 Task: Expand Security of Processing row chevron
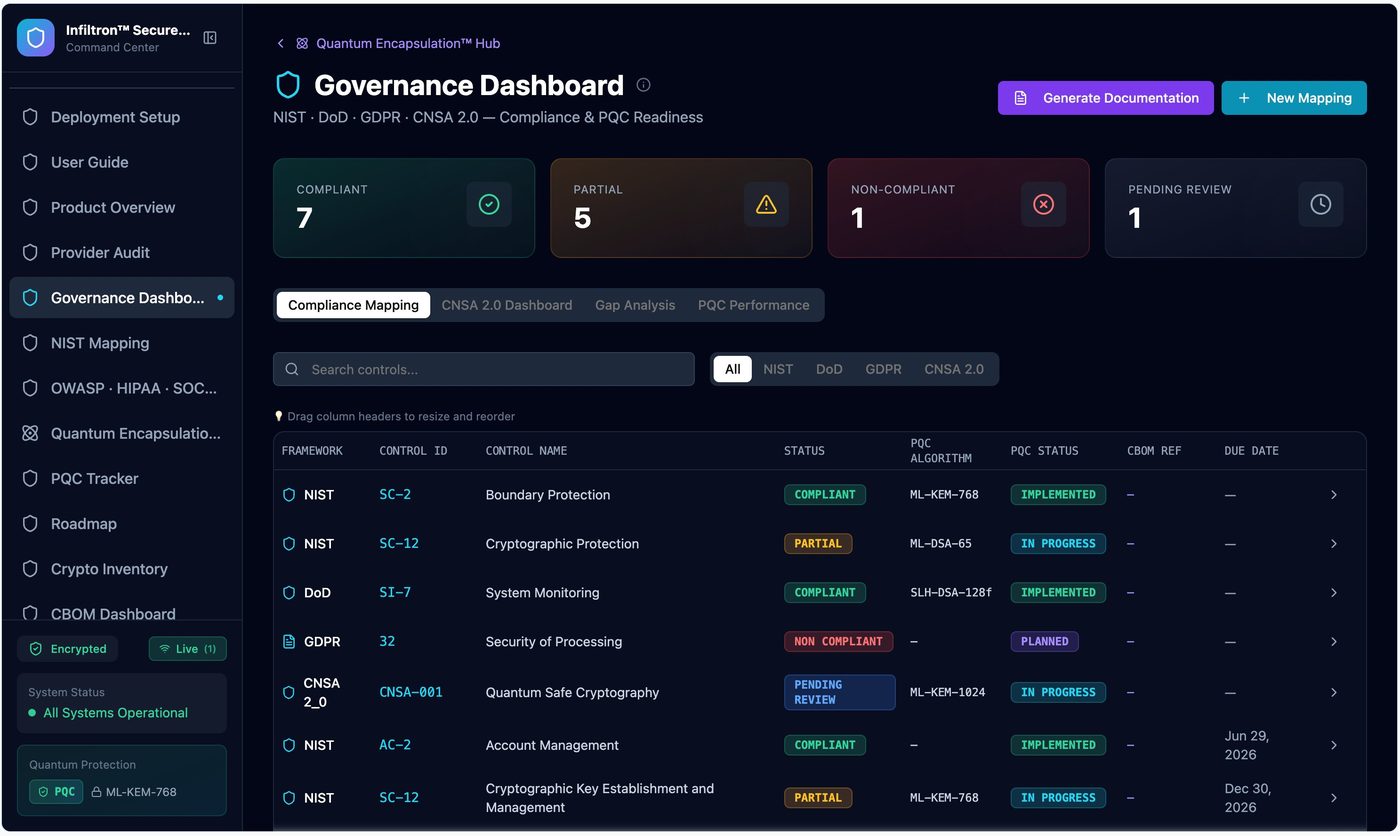tap(1334, 642)
